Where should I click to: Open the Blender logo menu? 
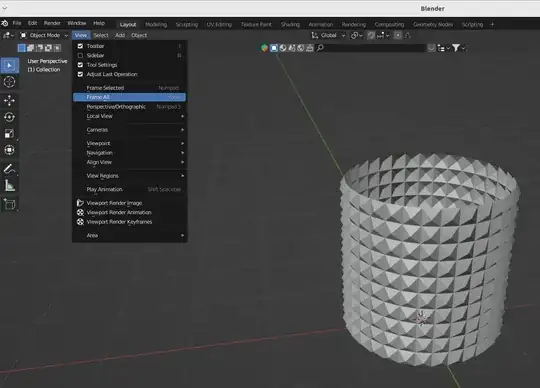pos(5,23)
